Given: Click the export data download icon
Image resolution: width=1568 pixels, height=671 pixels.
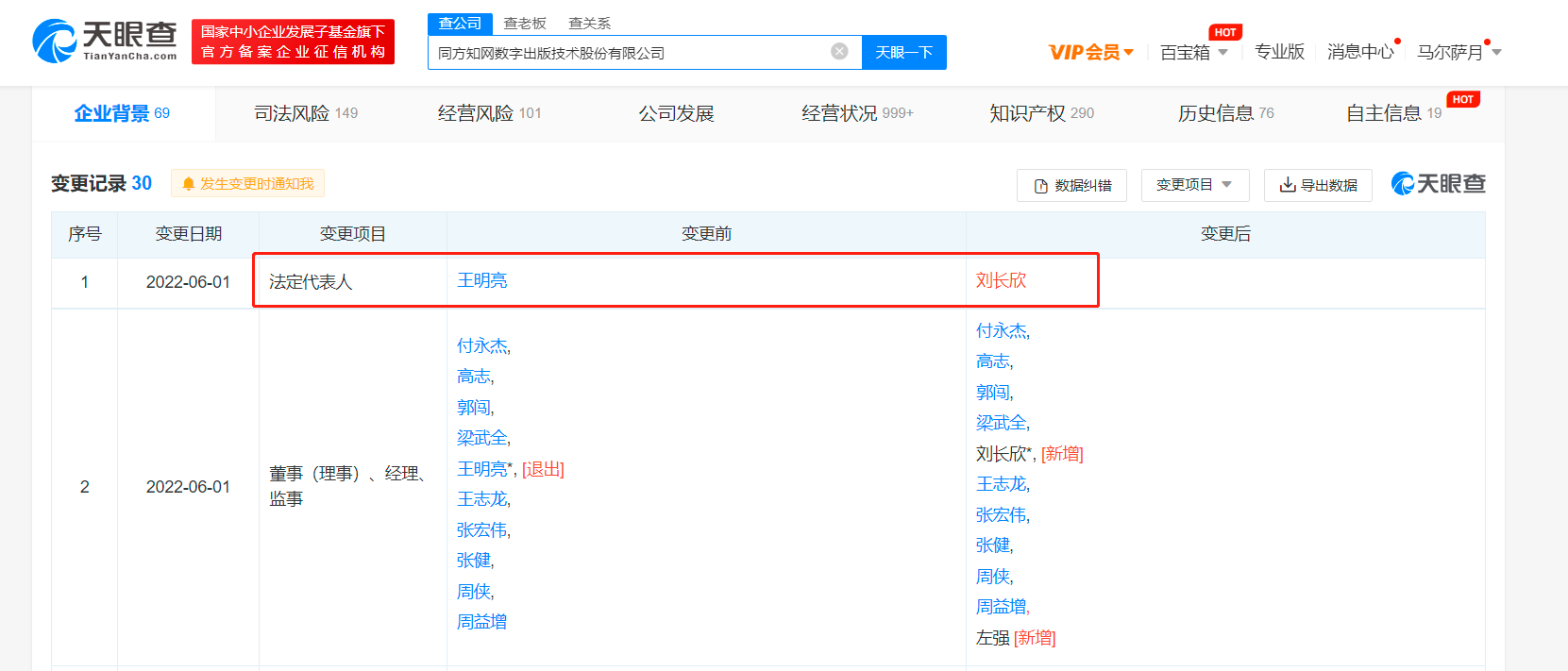Looking at the screenshot, I should pyautogui.click(x=1288, y=185).
